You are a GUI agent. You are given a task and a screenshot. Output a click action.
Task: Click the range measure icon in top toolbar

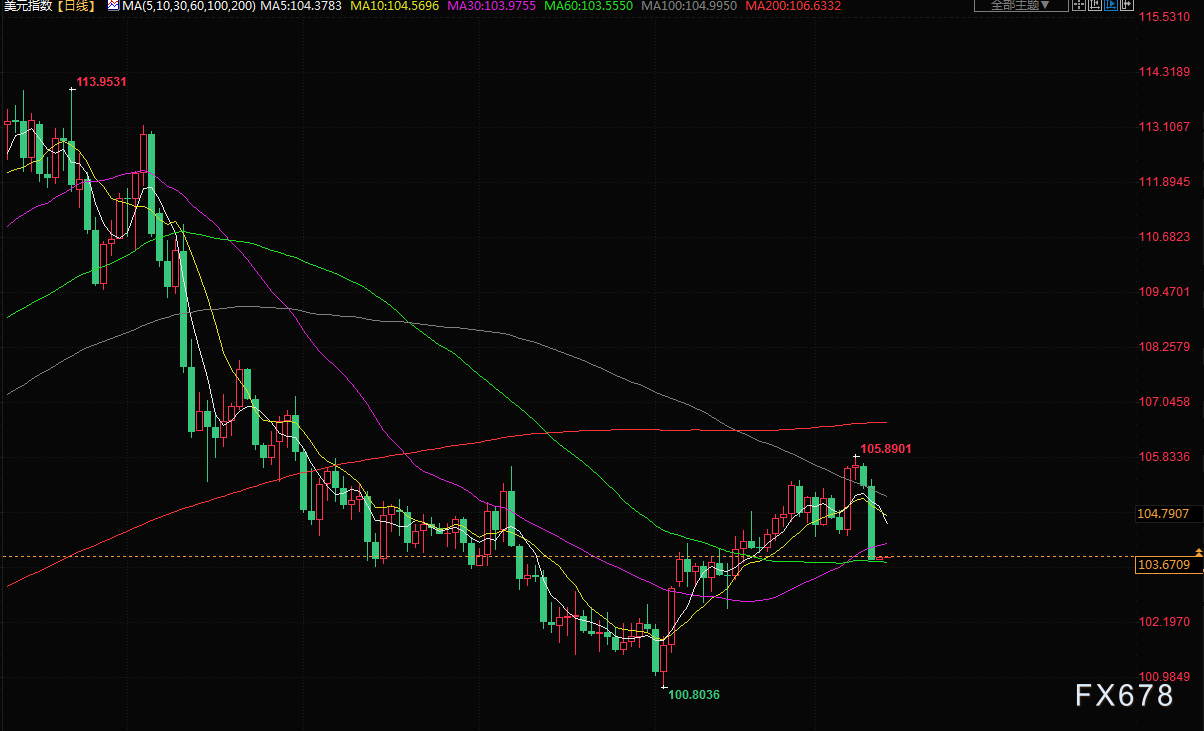1095,5
